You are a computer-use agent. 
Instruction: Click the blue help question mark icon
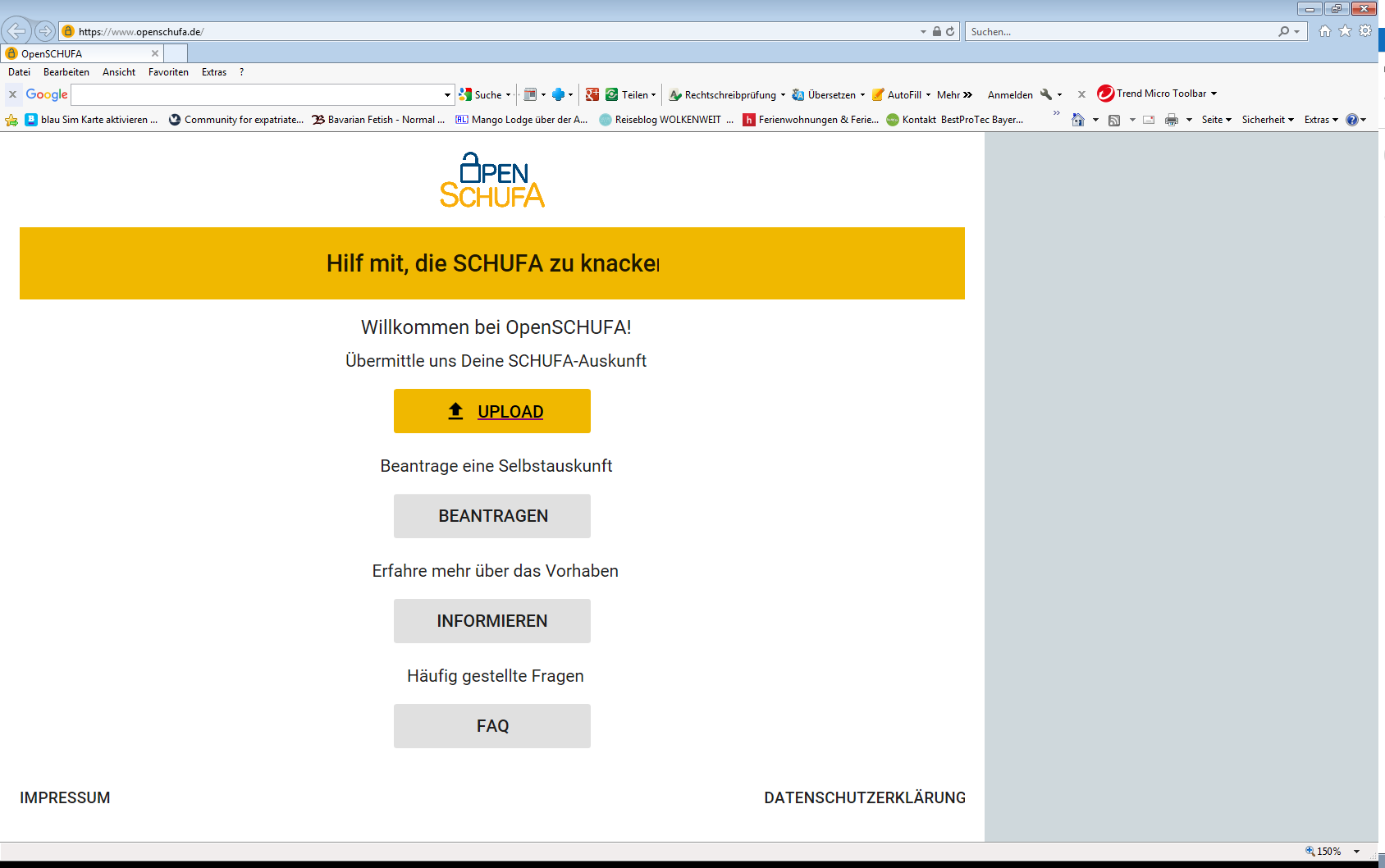1352,120
